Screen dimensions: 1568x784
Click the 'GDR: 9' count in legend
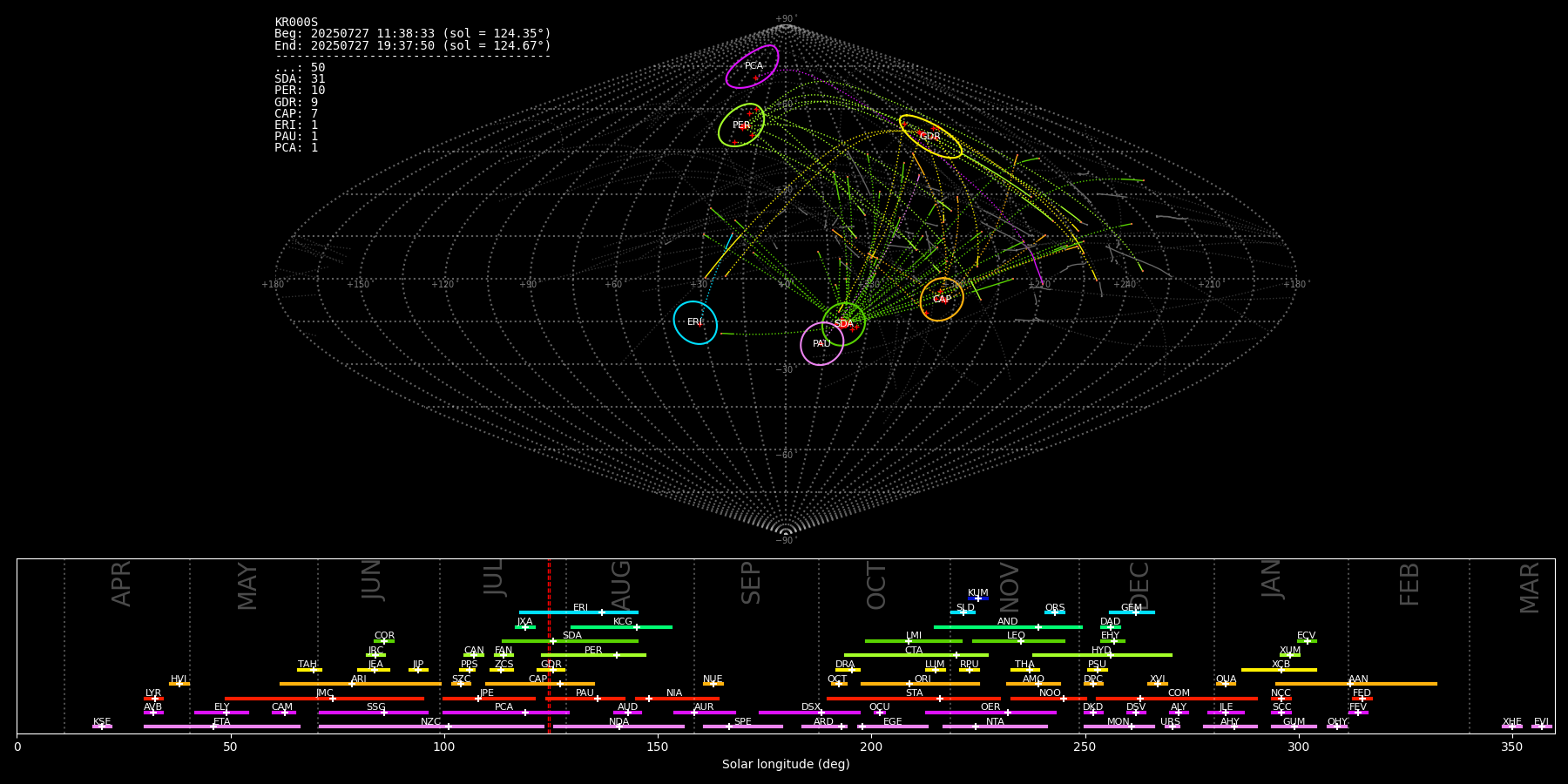tap(296, 102)
